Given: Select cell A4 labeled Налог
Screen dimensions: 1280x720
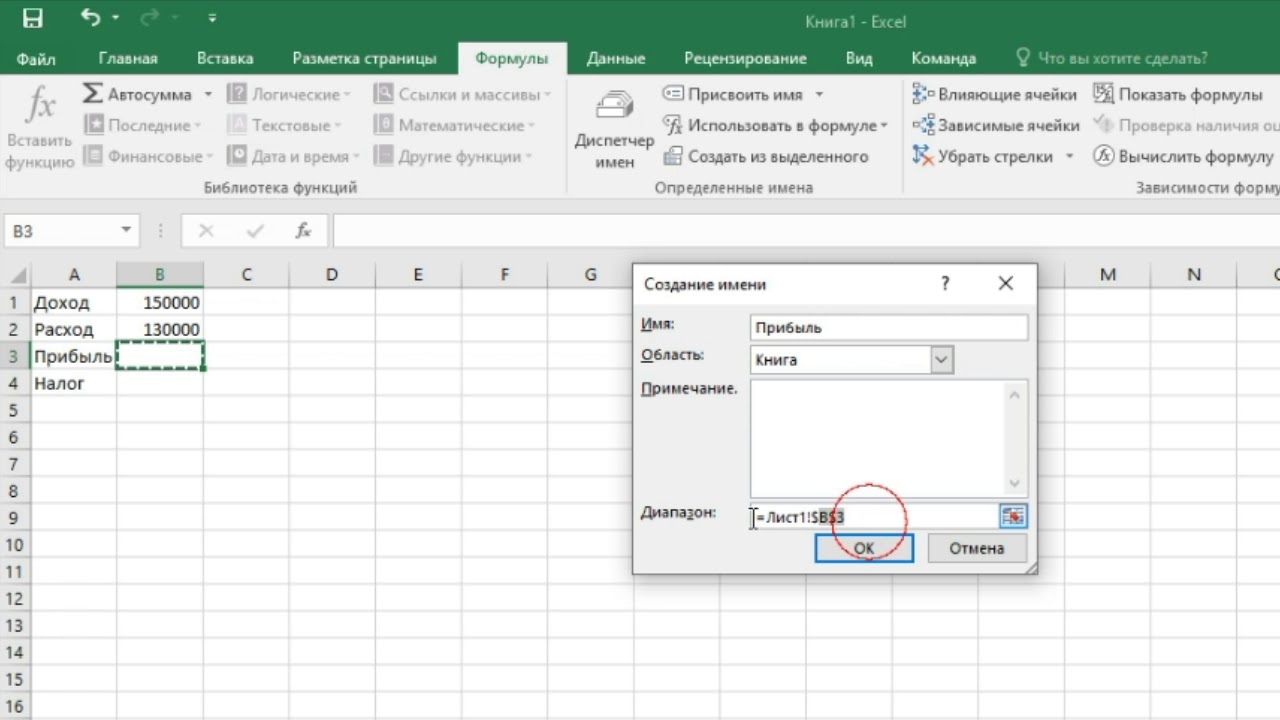Looking at the screenshot, I should (74, 383).
